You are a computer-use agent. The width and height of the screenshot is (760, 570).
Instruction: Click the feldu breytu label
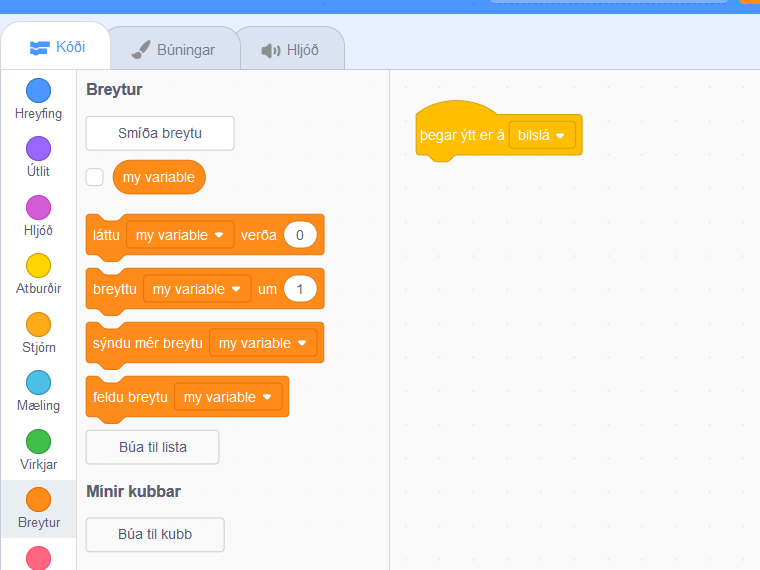click(x=130, y=397)
